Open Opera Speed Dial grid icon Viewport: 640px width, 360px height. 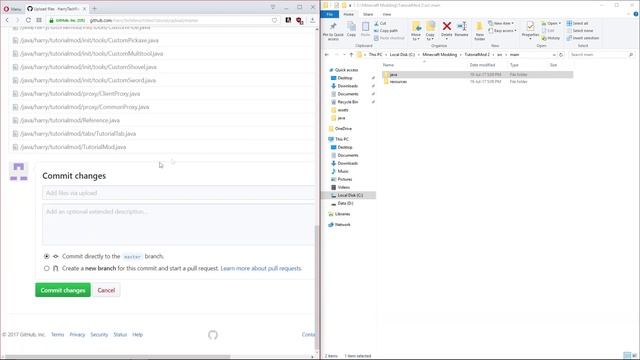(39, 20)
